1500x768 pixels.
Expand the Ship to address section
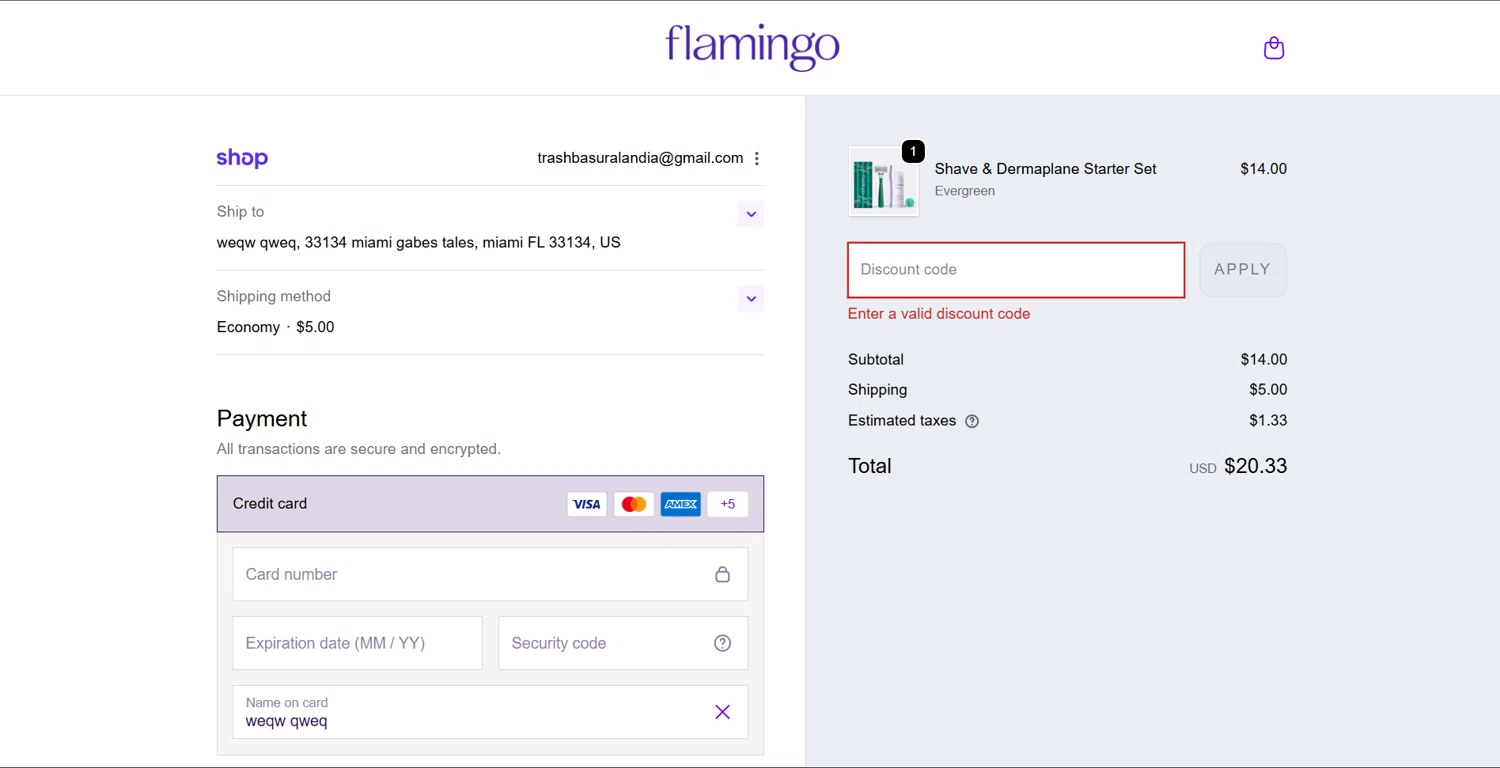tap(751, 214)
